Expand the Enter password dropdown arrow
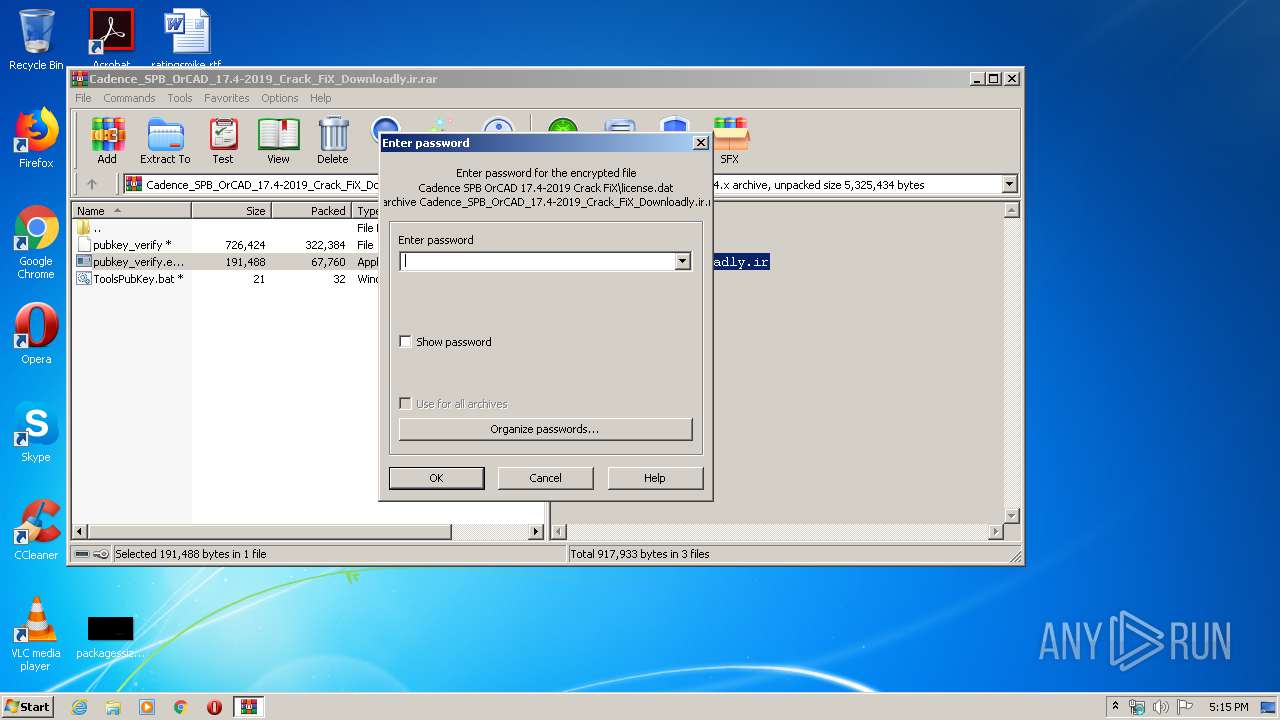1280x720 pixels. (x=683, y=261)
